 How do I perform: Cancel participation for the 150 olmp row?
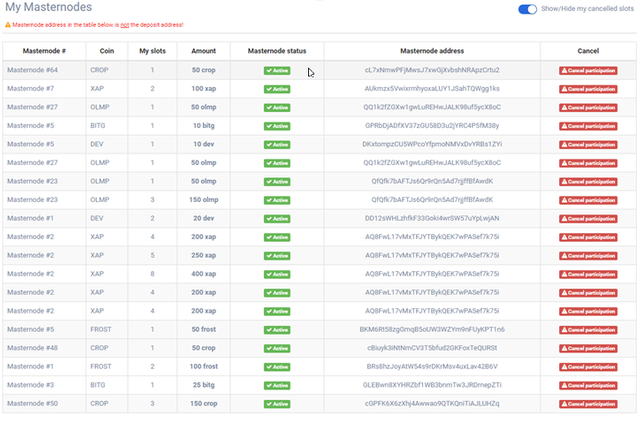pos(588,200)
